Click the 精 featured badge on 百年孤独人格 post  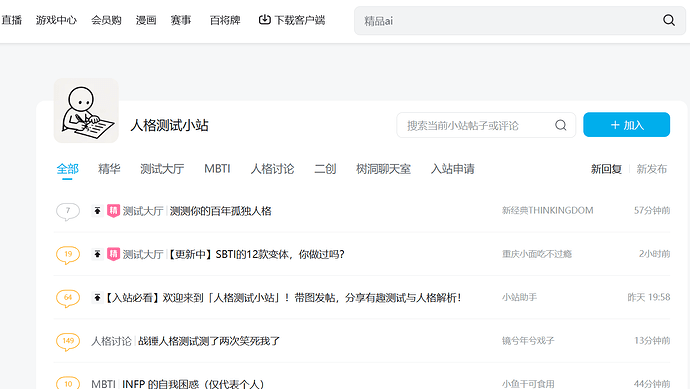114,211
